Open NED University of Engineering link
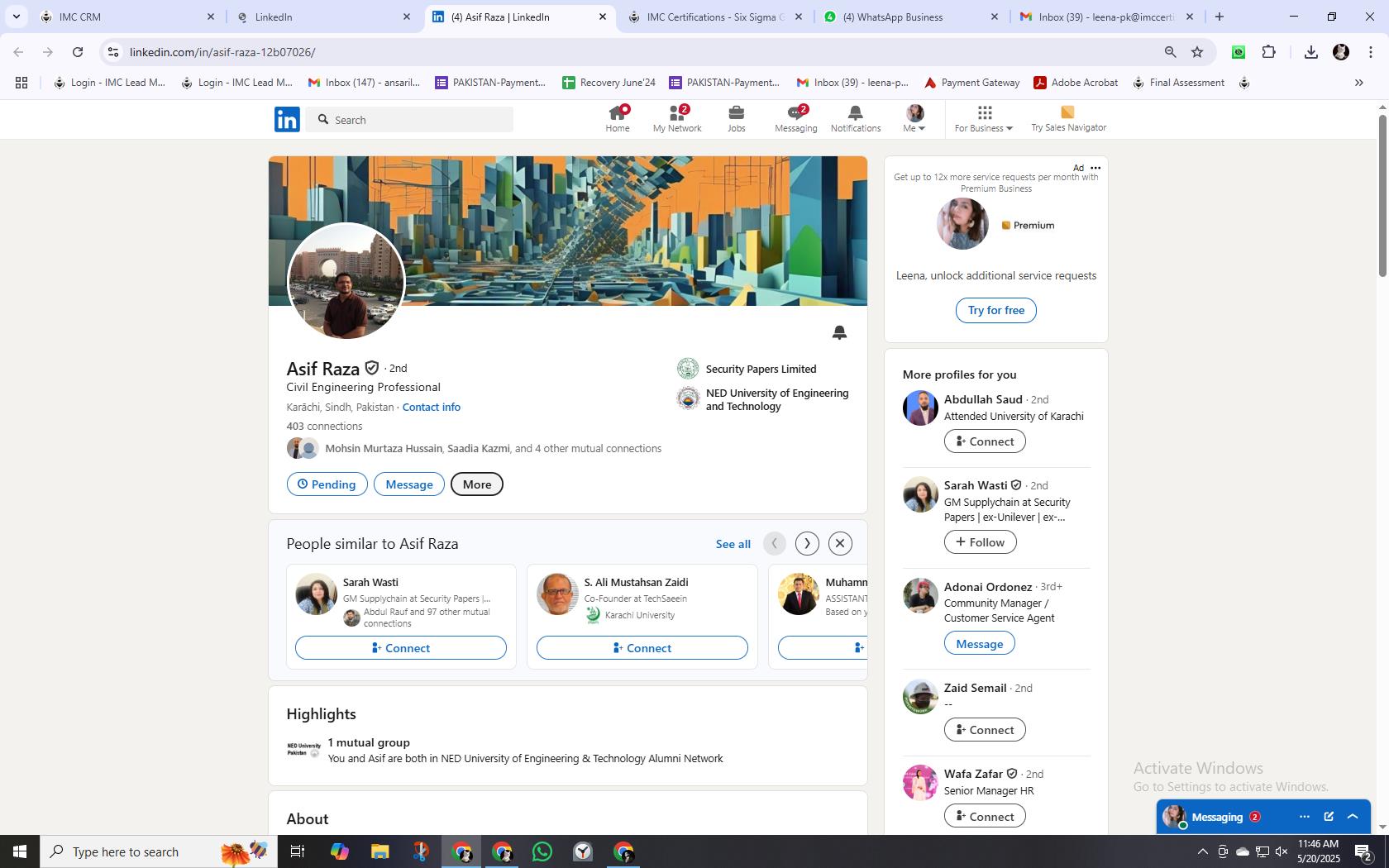Viewport: 1389px width, 868px height. click(x=762, y=399)
